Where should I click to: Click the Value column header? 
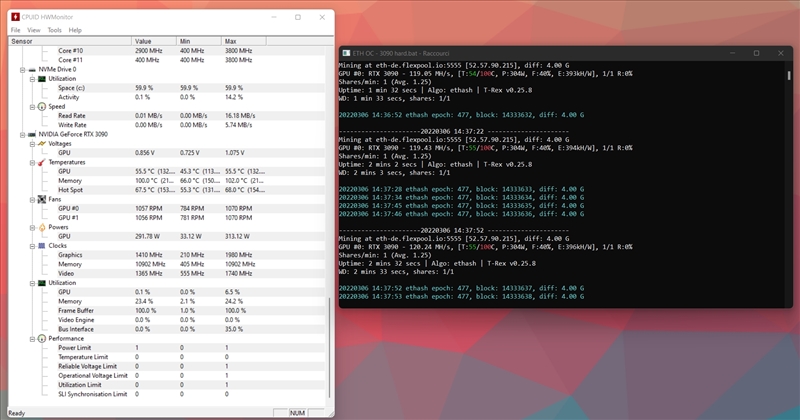(x=154, y=41)
